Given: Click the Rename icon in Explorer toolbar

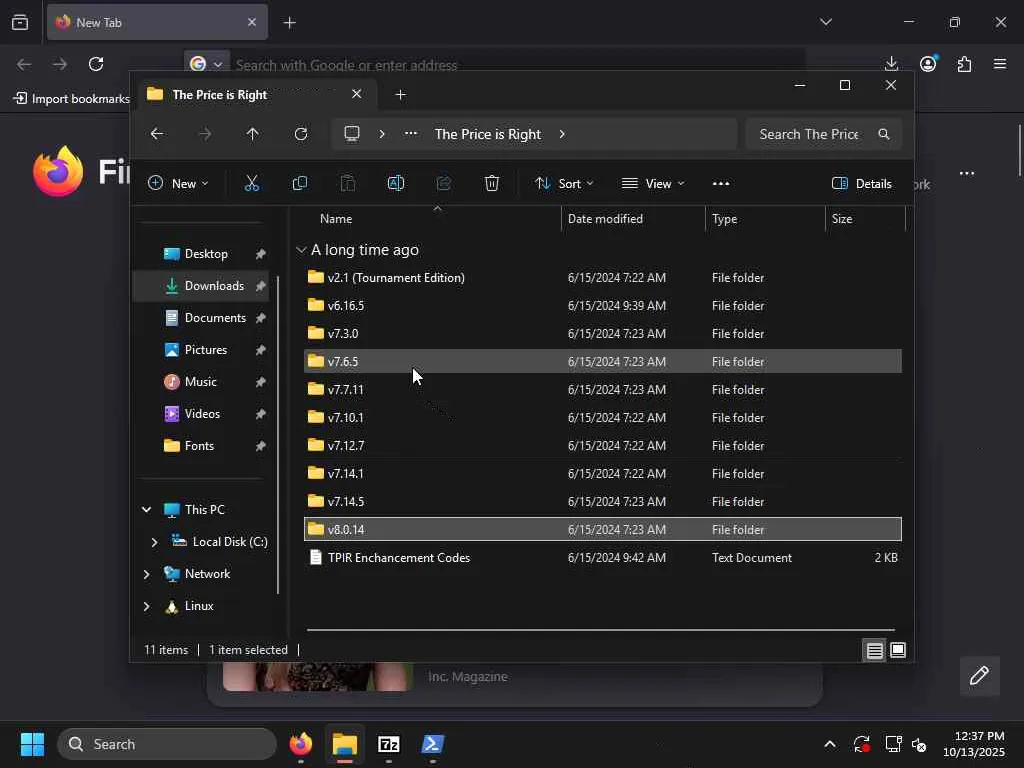Looking at the screenshot, I should [x=396, y=184].
